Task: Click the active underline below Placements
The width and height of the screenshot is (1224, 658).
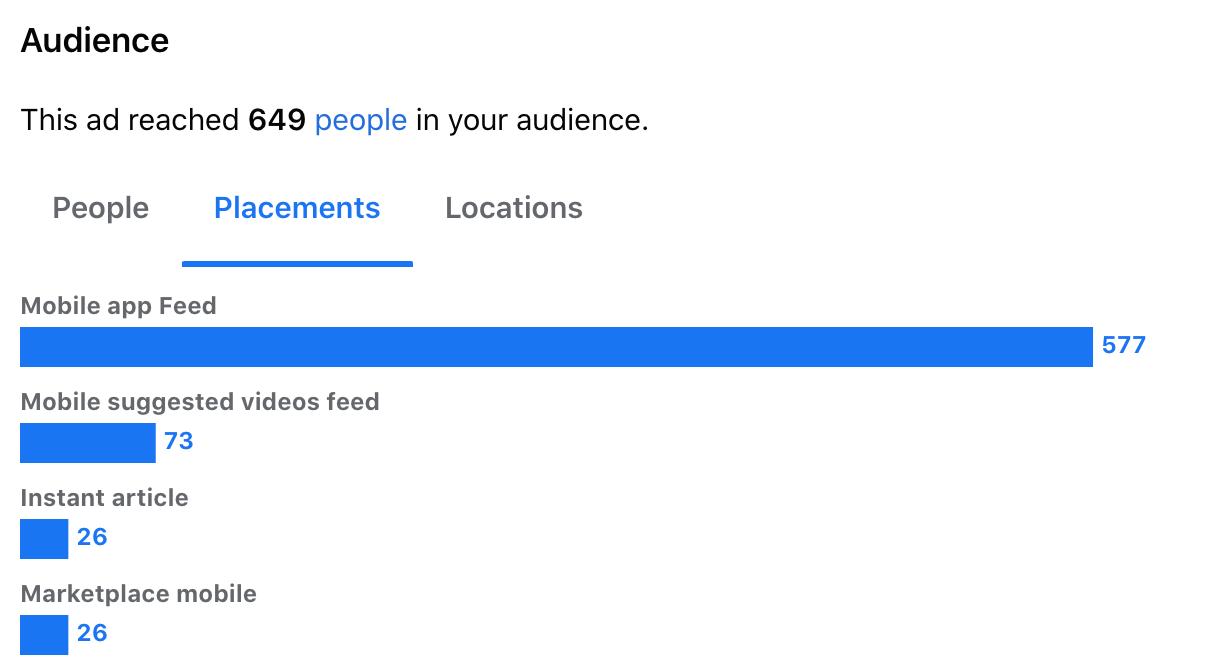Action: click(297, 264)
